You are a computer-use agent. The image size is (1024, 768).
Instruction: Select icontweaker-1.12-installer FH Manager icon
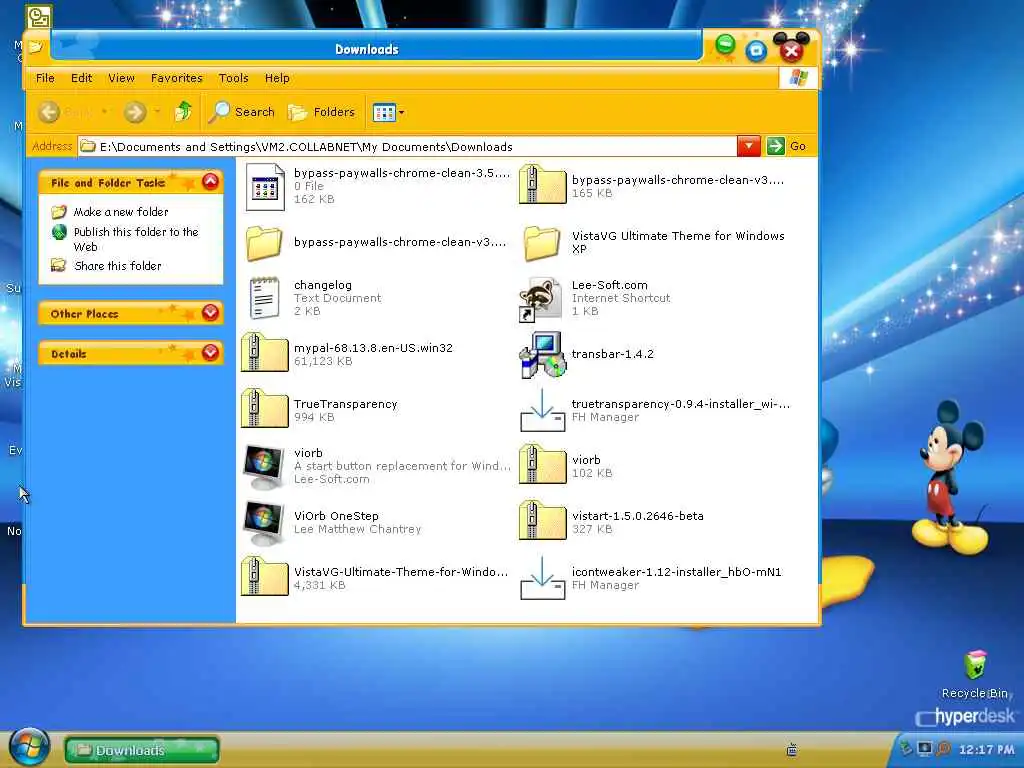coord(542,578)
